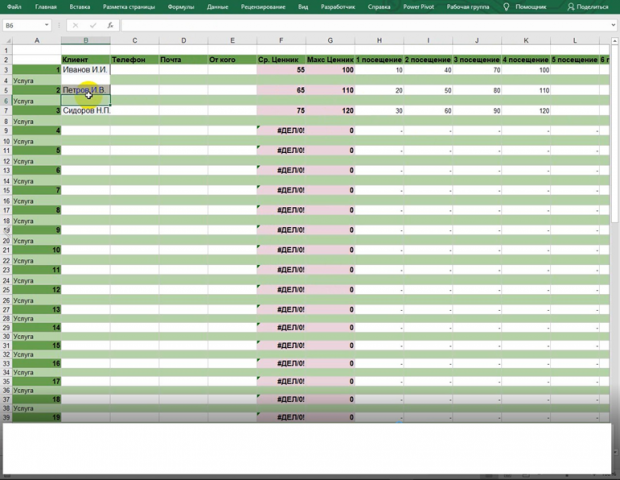Click the insert function fx icon

(110, 25)
